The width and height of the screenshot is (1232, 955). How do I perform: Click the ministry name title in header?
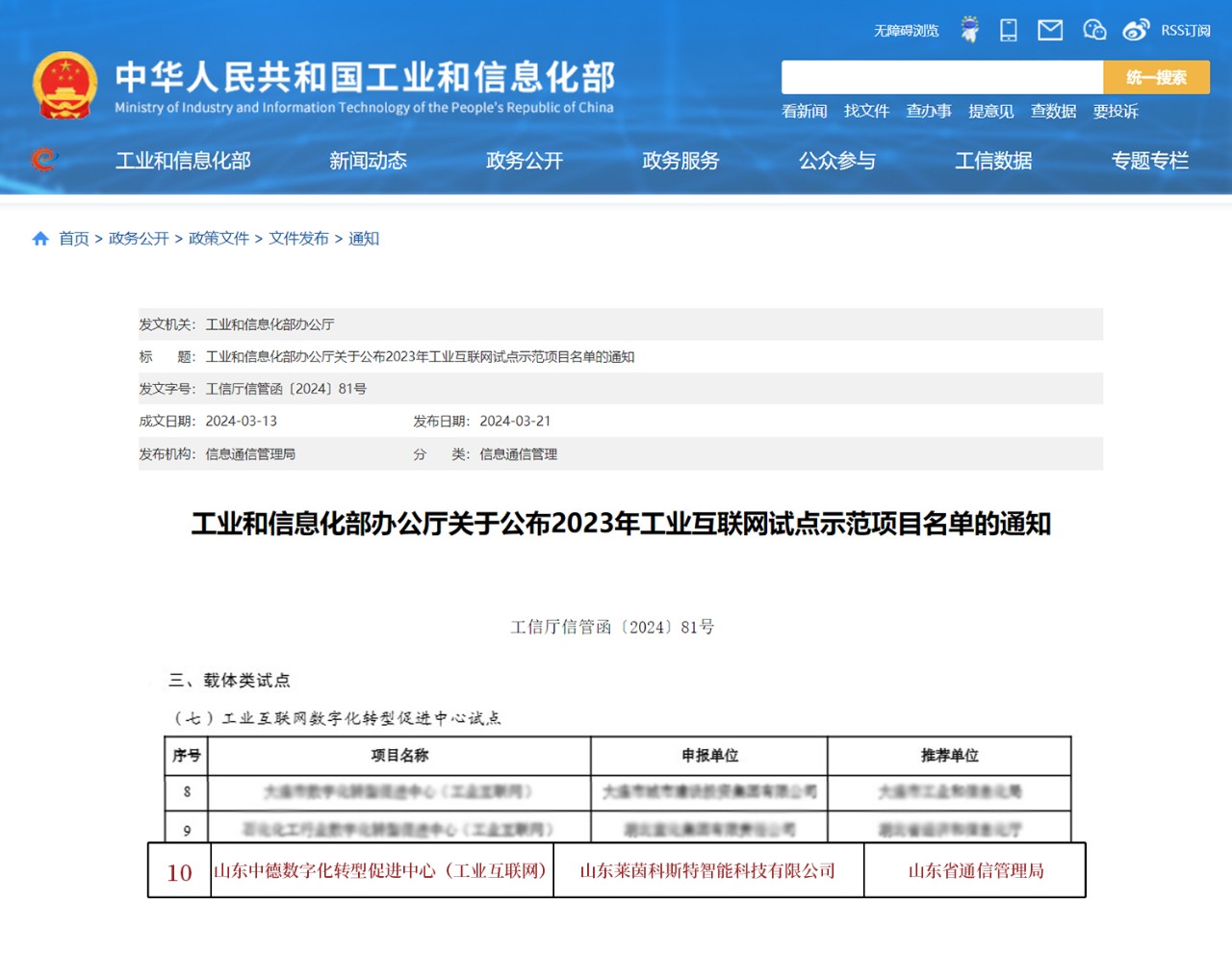click(x=365, y=77)
